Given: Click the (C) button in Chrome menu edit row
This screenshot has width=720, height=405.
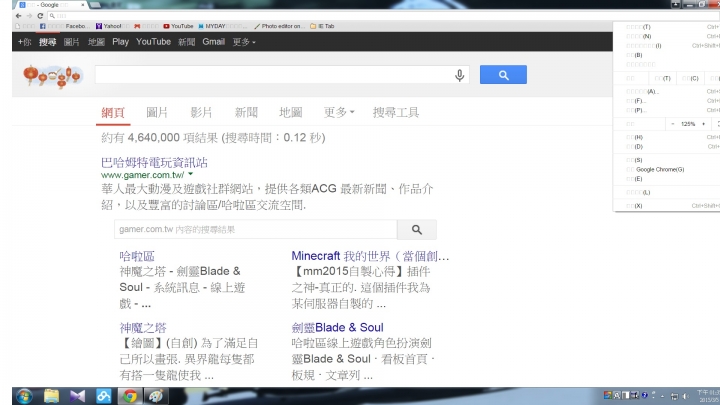Looking at the screenshot, I should coord(690,79).
